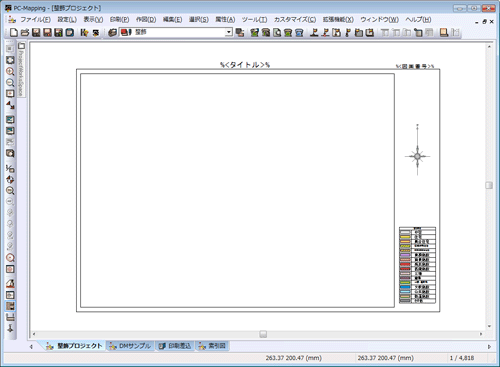Open the ファイル(F) menu
The width and height of the screenshot is (500, 367).
point(35,20)
